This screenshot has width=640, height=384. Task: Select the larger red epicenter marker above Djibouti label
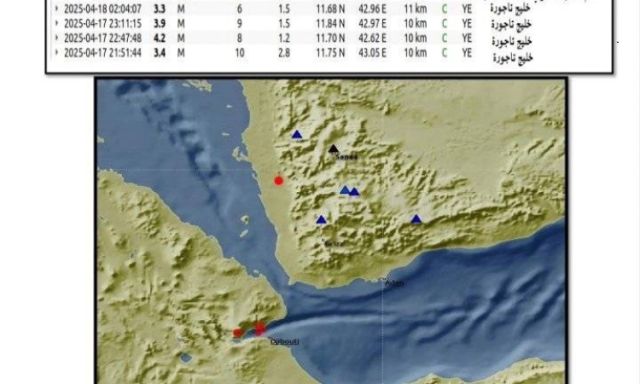coord(260,328)
